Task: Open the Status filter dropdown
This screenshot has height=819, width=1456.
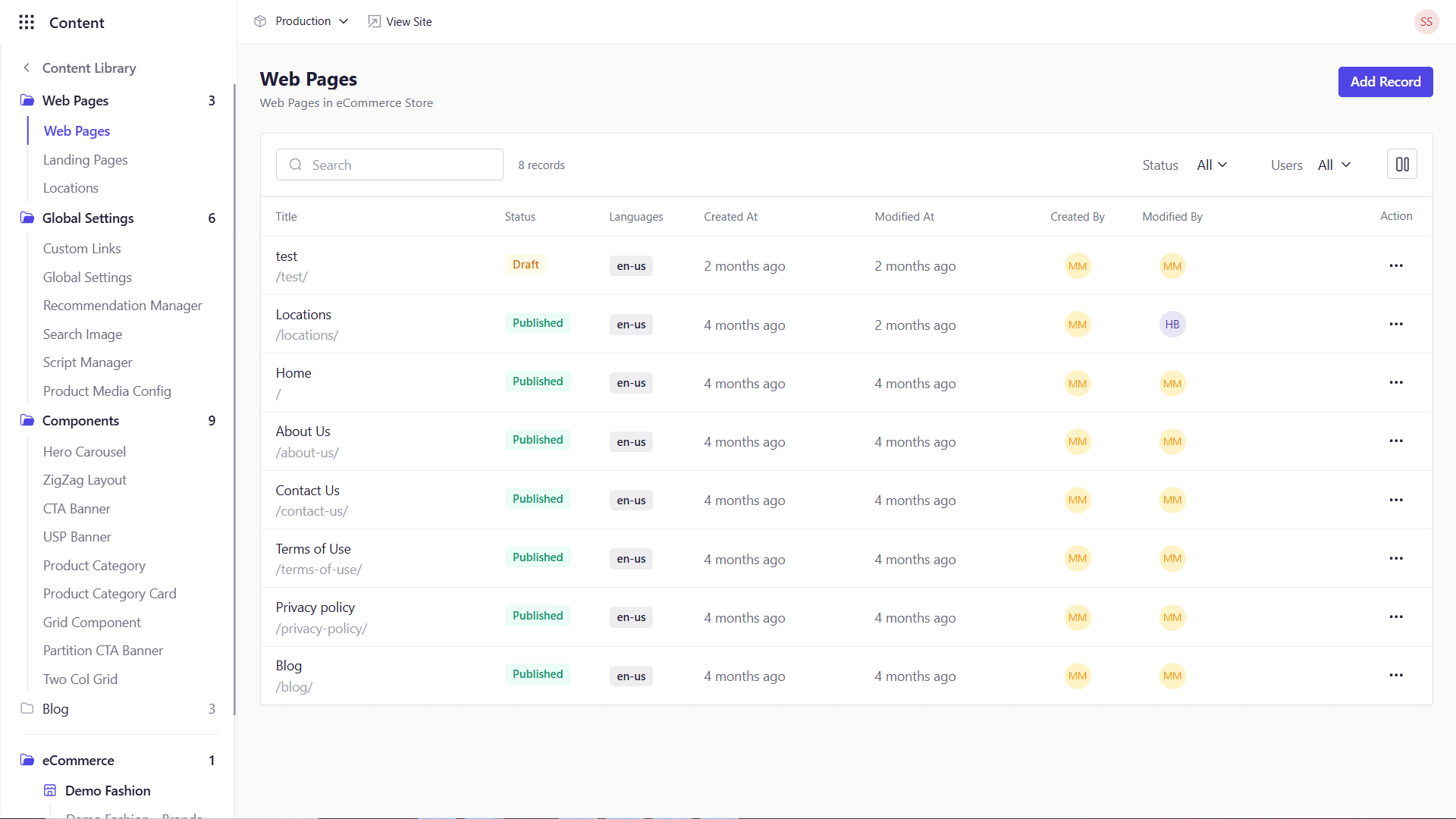Action: [x=1211, y=165]
